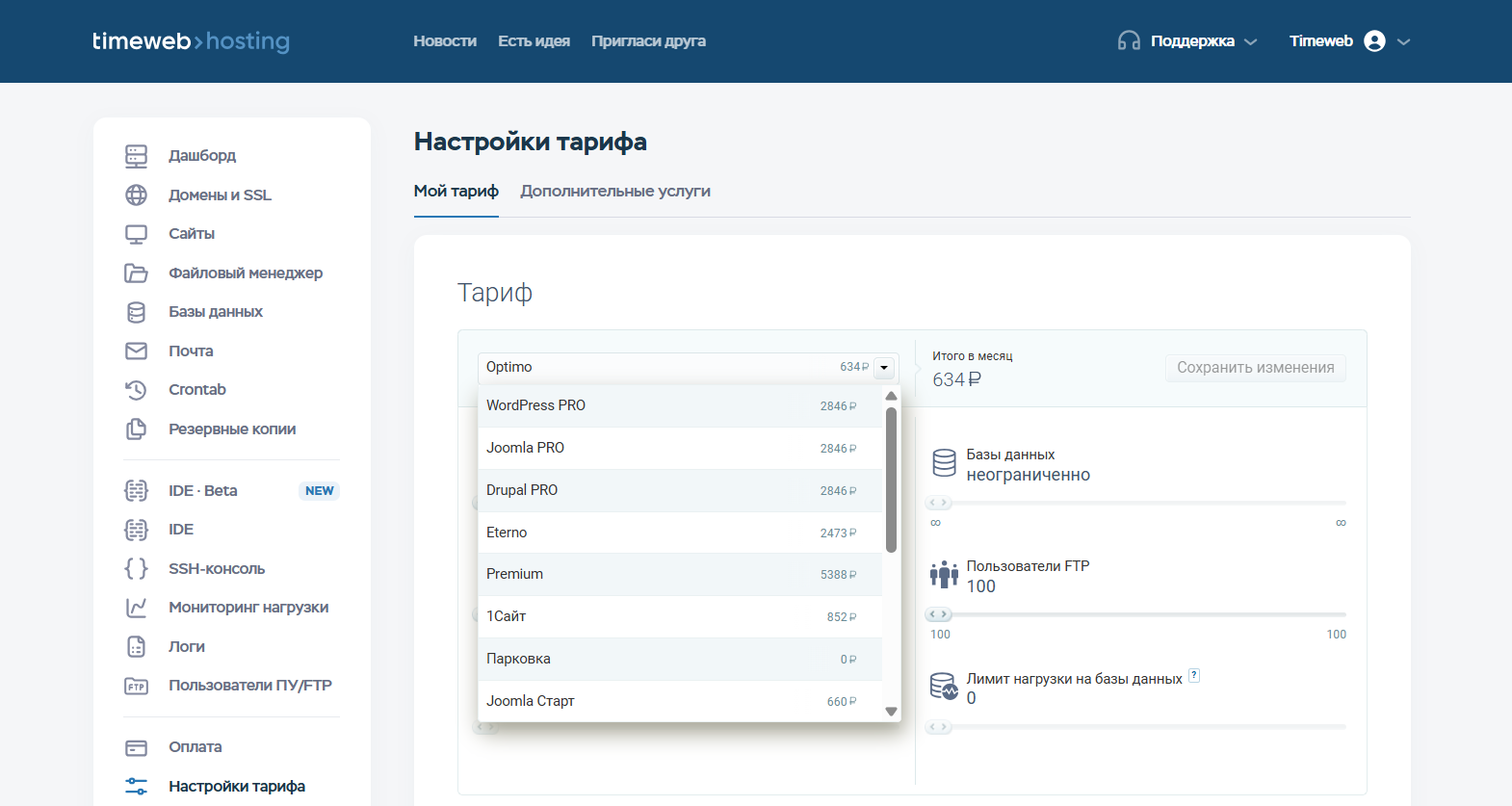Screen dimensions: 1512x806
Task: Choose the Premium tariff option
Action: pos(680,575)
